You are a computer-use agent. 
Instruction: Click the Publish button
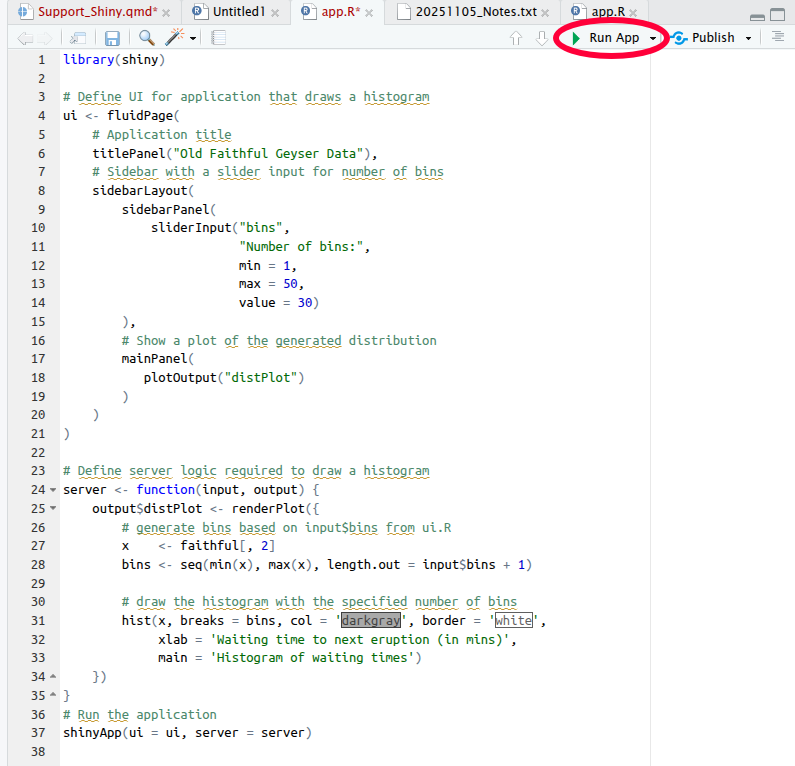click(x=705, y=38)
